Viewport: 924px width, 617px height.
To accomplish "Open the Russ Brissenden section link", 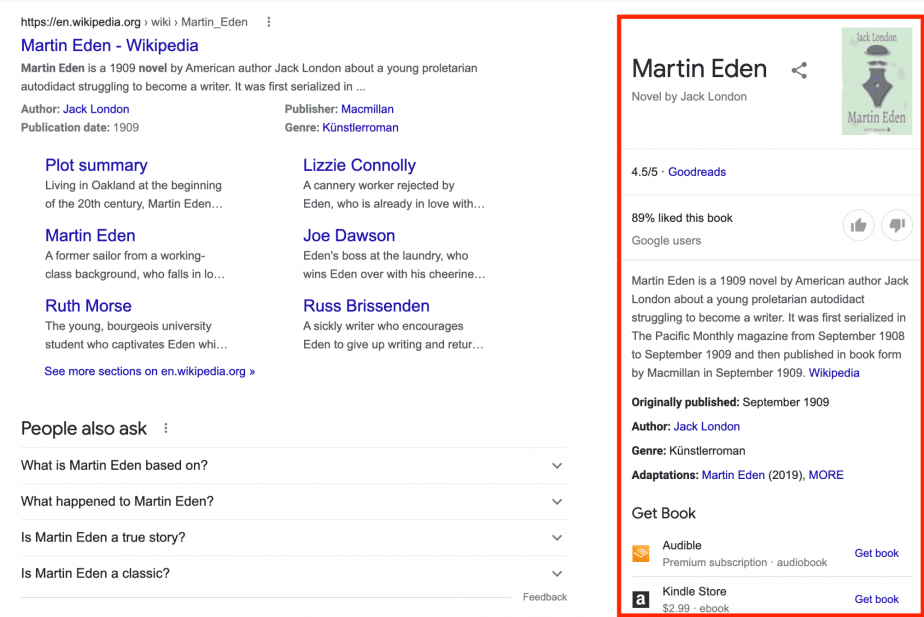I will (366, 305).
